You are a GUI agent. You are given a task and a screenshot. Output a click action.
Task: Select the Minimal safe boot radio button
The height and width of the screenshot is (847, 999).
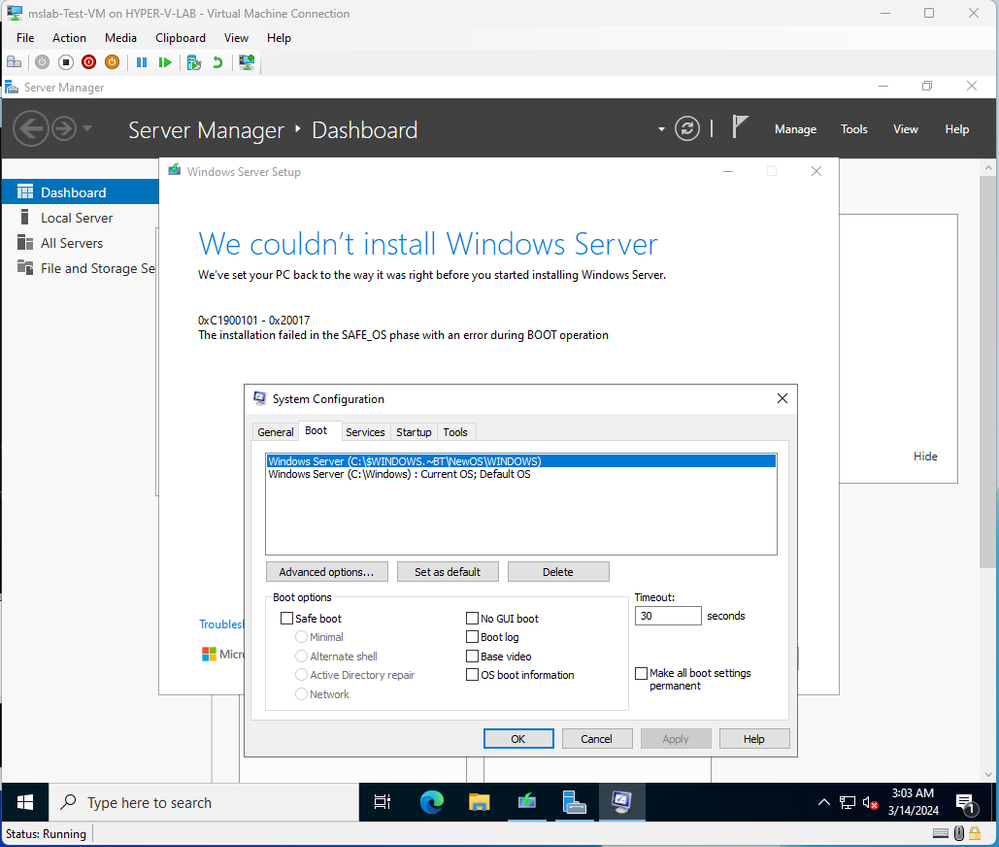tap(301, 637)
